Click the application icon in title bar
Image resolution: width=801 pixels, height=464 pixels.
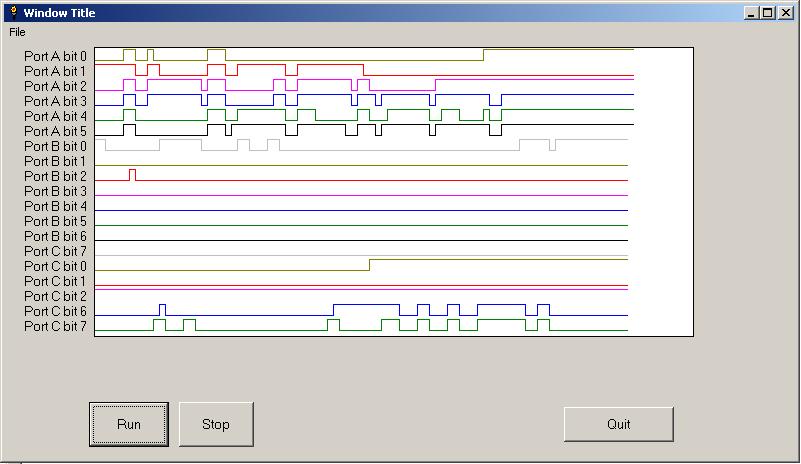click(x=13, y=13)
